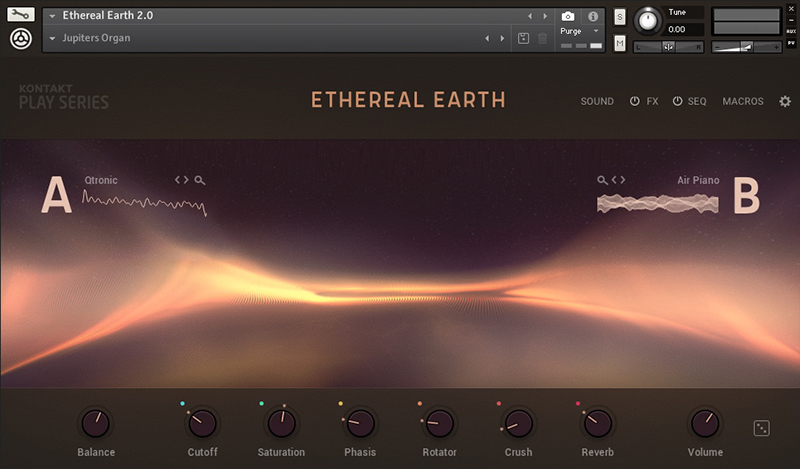Click the yellow dot above Phasis
The height and width of the screenshot is (469, 800).
[340, 403]
